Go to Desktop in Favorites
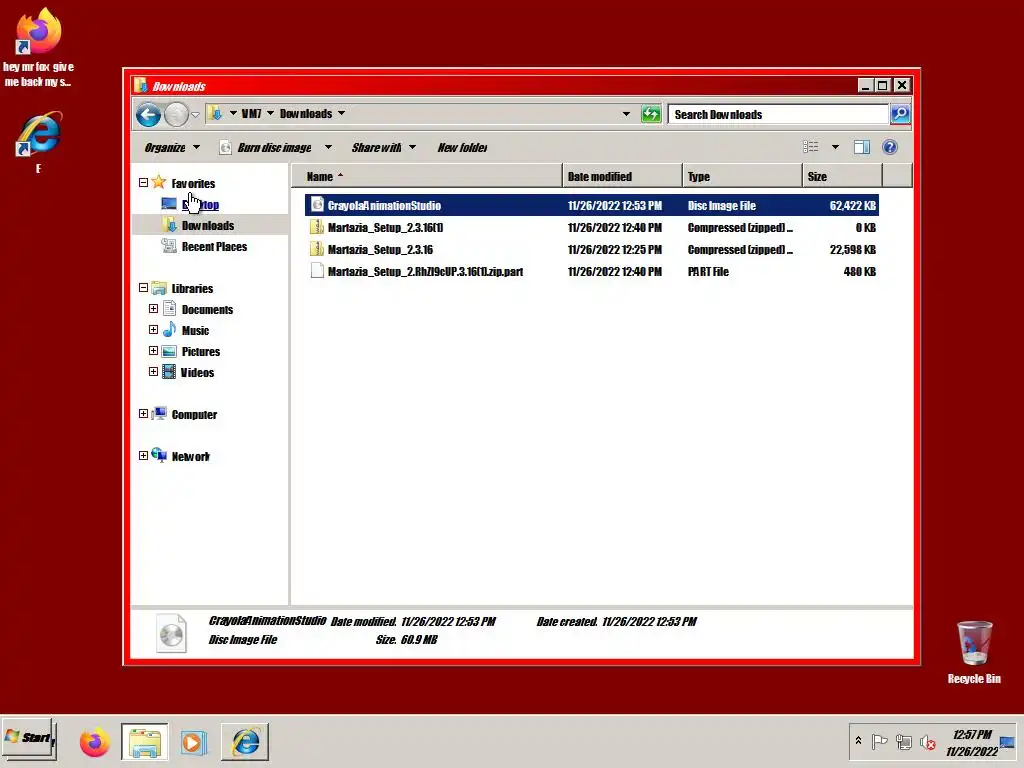Viewport: 1024px width, 768px height. click(200, 204)
